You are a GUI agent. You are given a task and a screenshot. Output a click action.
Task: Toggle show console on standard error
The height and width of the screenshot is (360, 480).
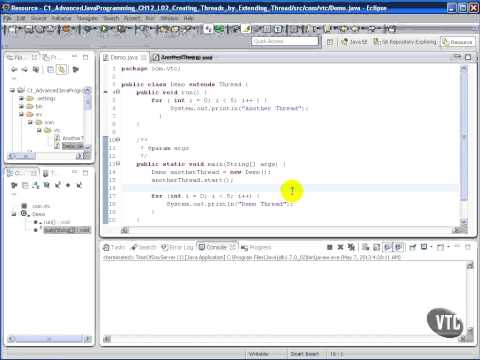(x=398, y=247)
